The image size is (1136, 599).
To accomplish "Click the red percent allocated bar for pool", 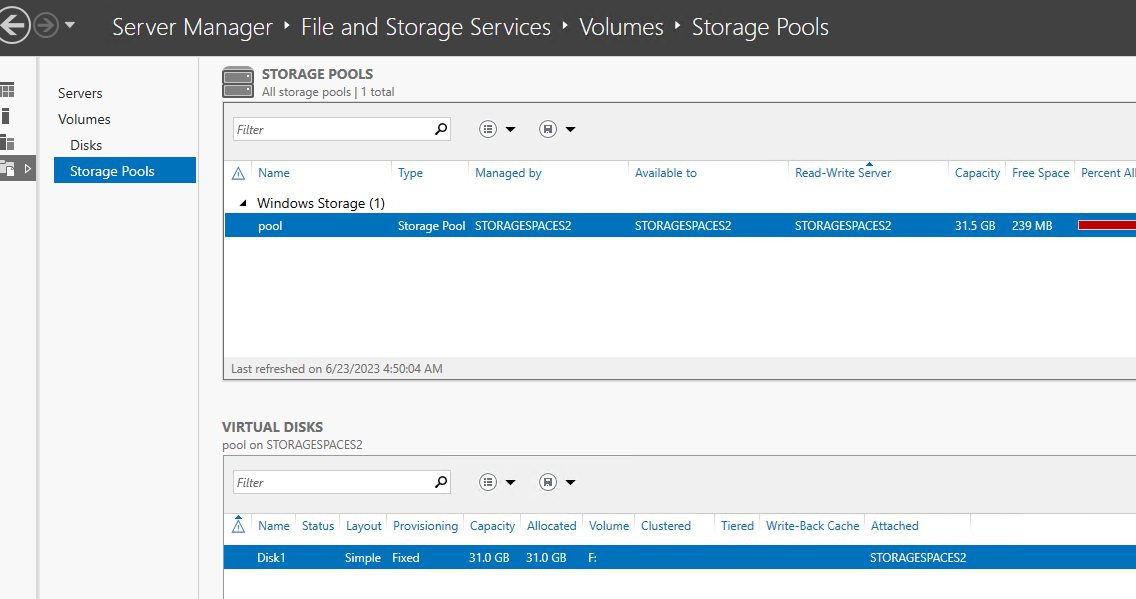I will (x=1106, y=226).
